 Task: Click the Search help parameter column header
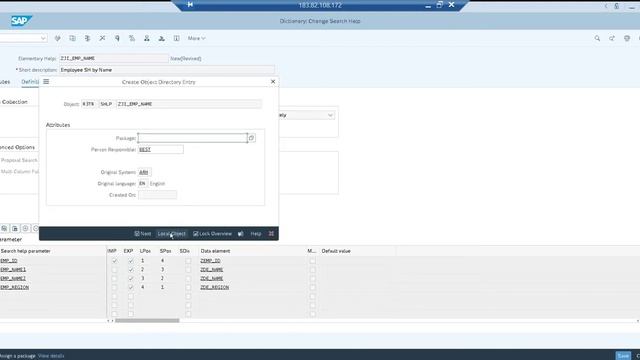pyautogui.click(x=26, y=251)
